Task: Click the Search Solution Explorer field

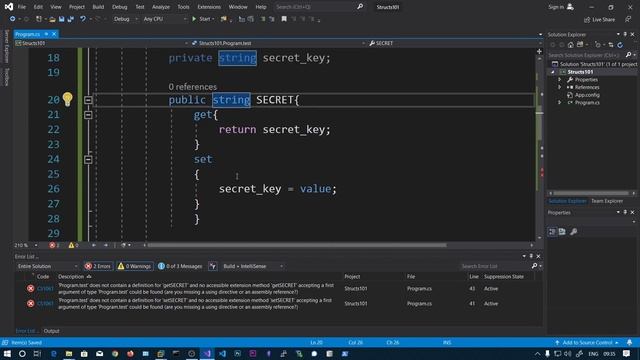Action: click(x=586, y=55)
